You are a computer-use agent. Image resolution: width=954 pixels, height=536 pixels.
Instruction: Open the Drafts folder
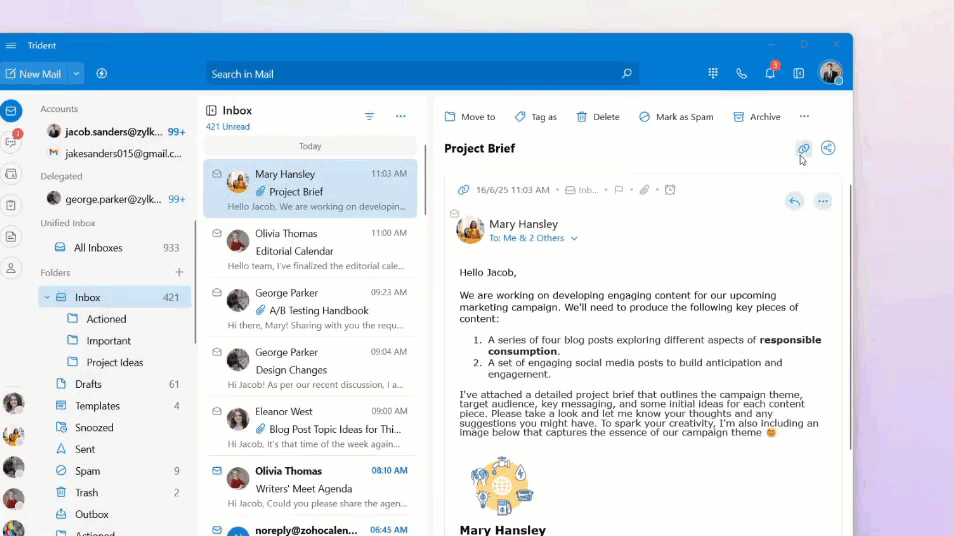pyautogui.click(x=114, y=384)
